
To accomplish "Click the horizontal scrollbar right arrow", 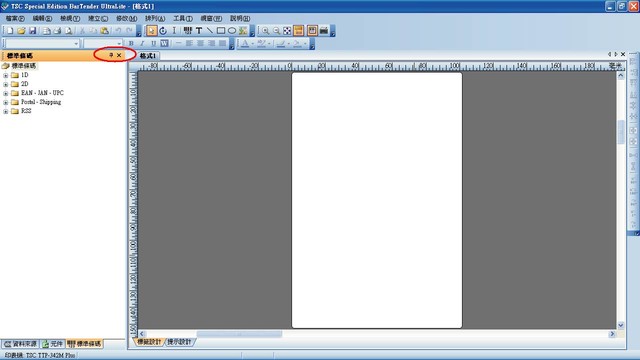I will point(612,334).
